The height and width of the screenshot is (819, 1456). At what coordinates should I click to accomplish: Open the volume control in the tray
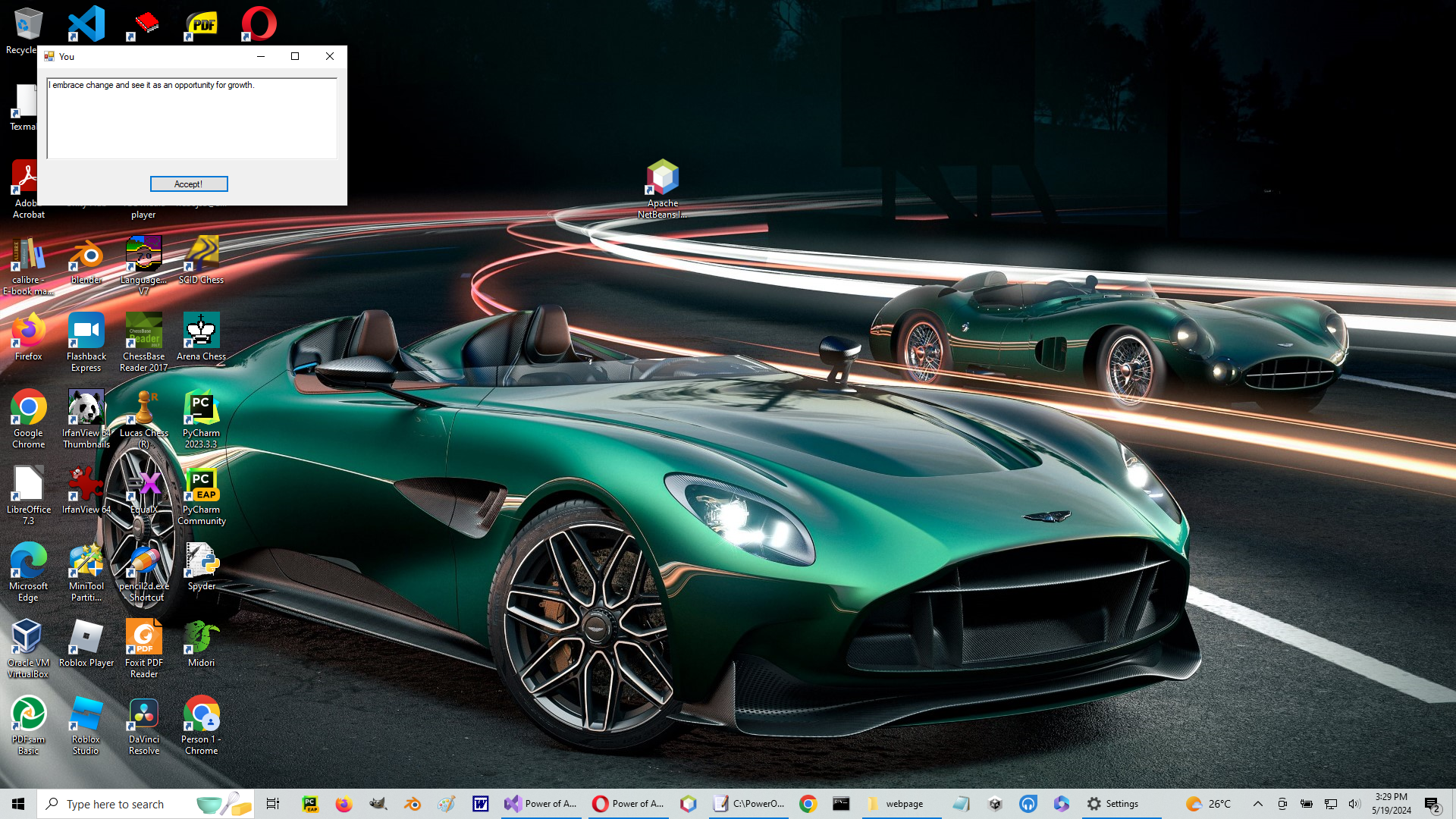click(1354, 804)
